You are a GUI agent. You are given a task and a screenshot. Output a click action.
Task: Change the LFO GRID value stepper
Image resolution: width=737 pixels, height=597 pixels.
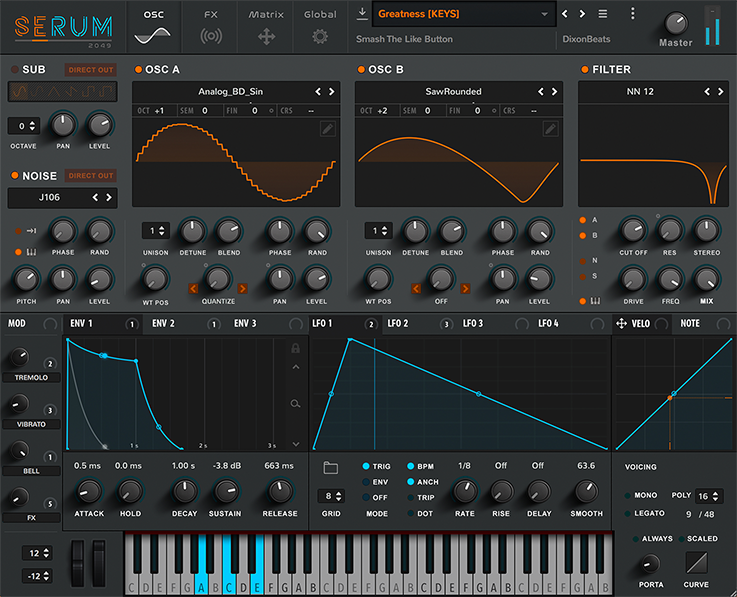(x=332, y=496)
